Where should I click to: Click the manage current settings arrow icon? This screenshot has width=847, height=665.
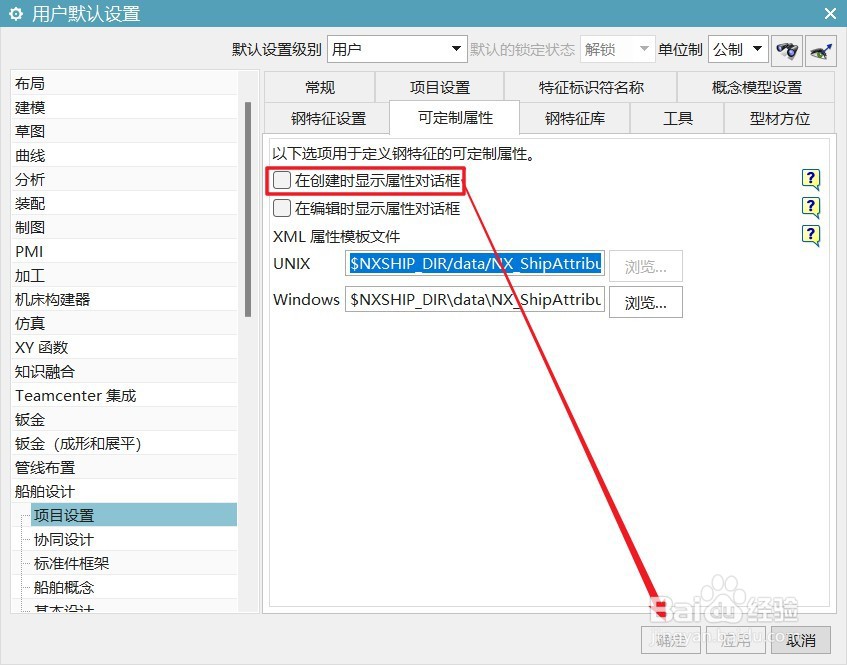click(x=818, y=50)
